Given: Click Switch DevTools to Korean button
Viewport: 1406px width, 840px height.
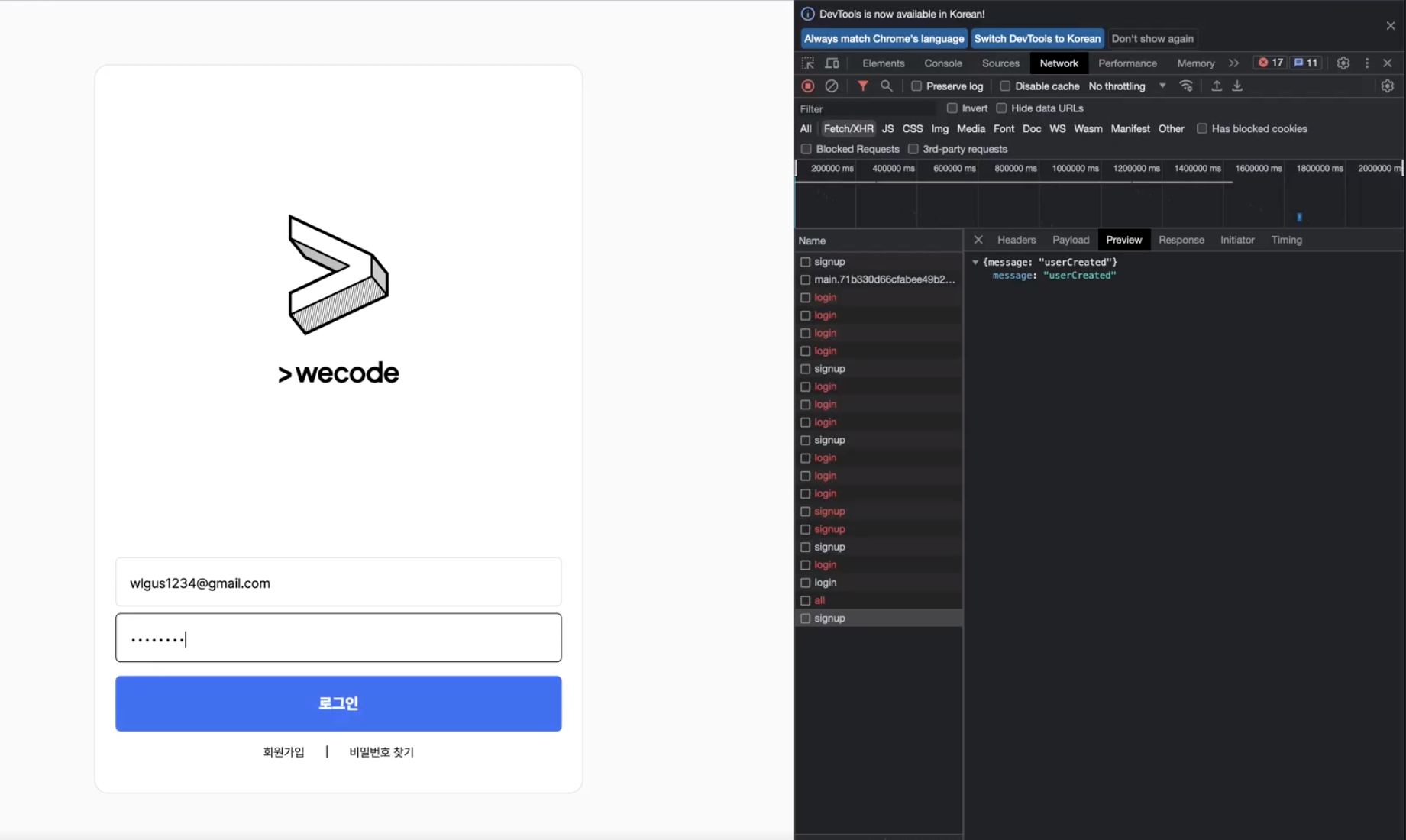Looking at the screenshot, I should [1037, 39].
